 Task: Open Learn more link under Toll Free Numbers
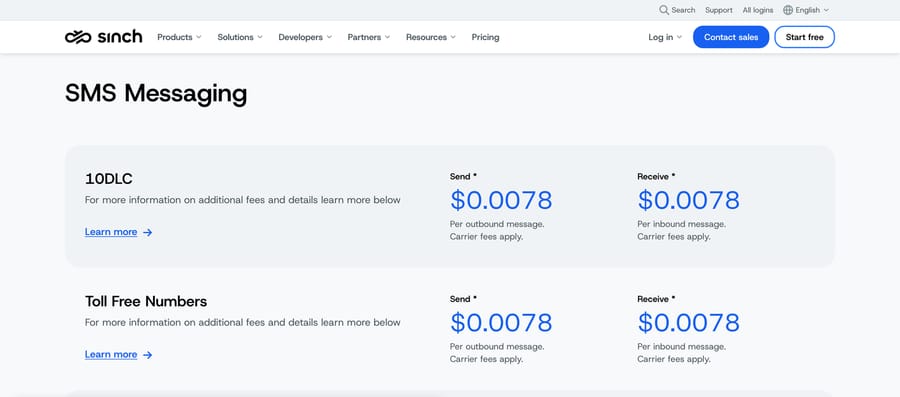point(111,355)
